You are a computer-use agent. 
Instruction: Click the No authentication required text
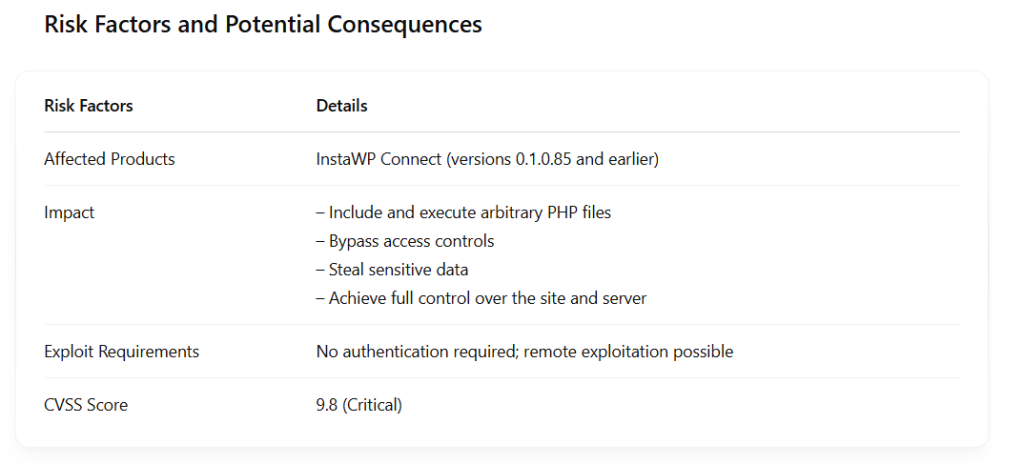418,352
